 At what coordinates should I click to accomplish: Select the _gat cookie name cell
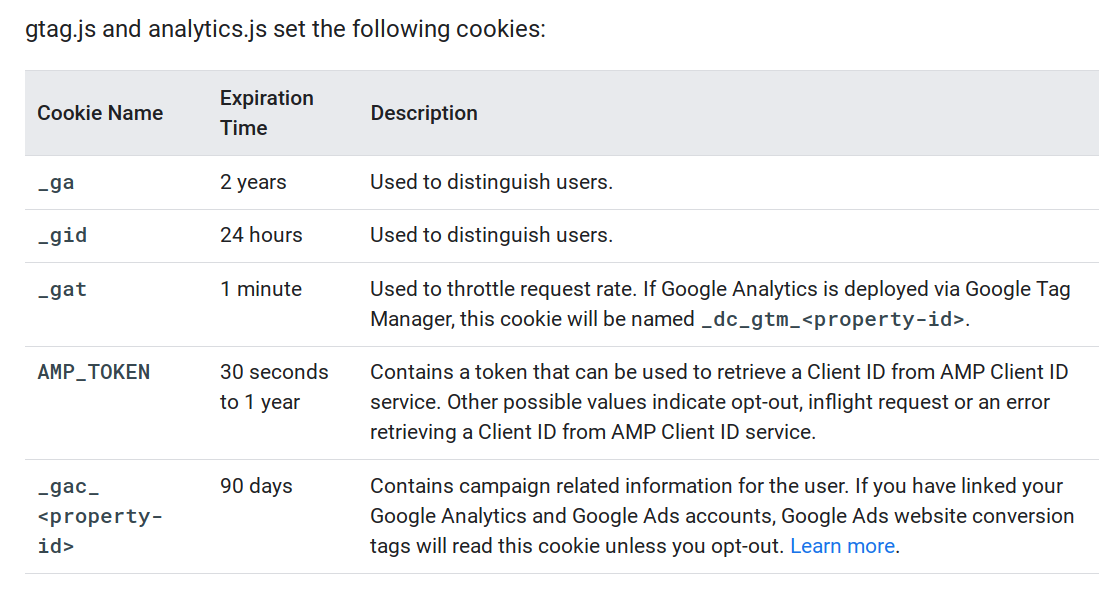click(x=62, y=290)
